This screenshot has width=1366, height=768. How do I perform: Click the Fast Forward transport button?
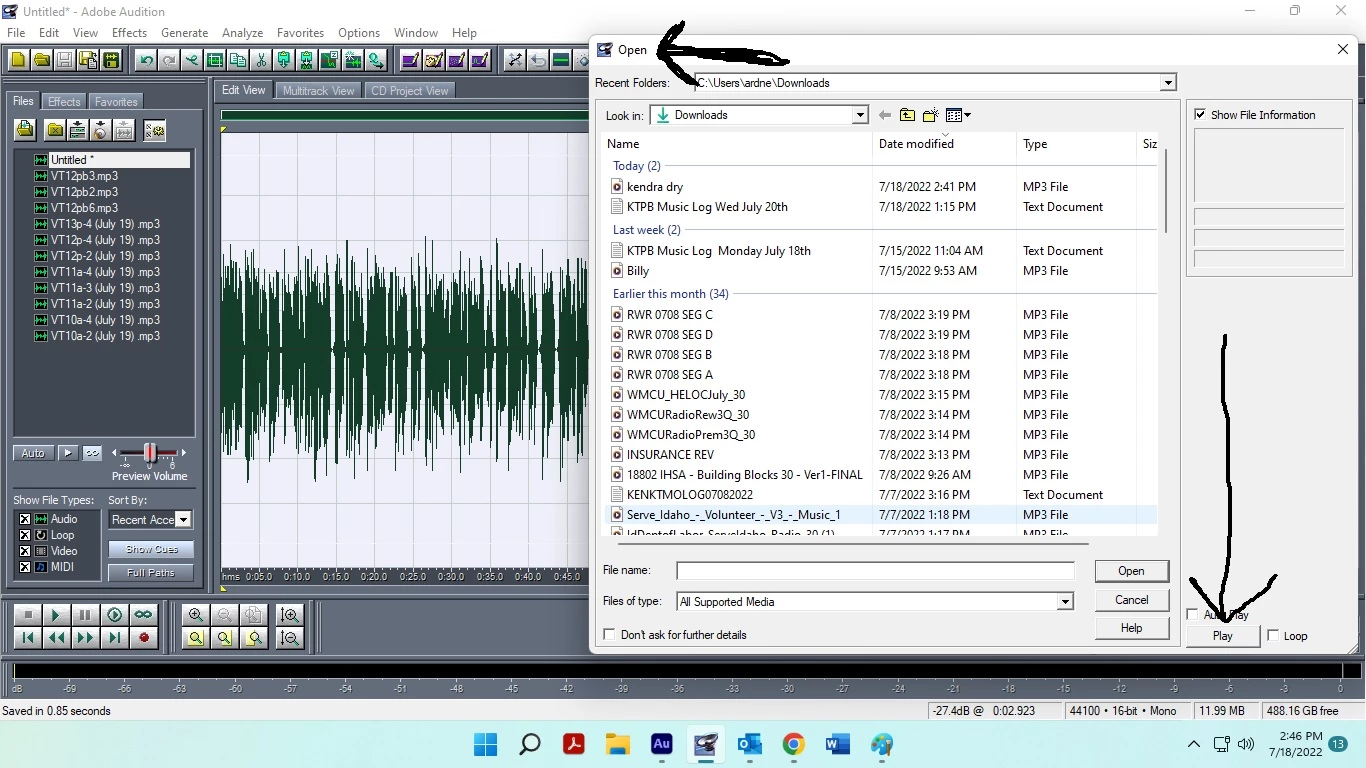pyautogui.click(x=85, y=638)
